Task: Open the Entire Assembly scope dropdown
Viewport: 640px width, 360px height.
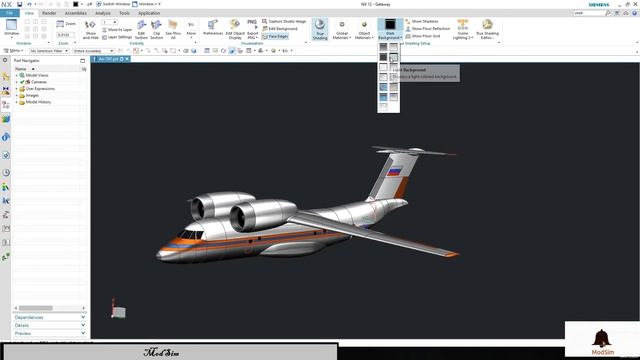Action: 93,51
